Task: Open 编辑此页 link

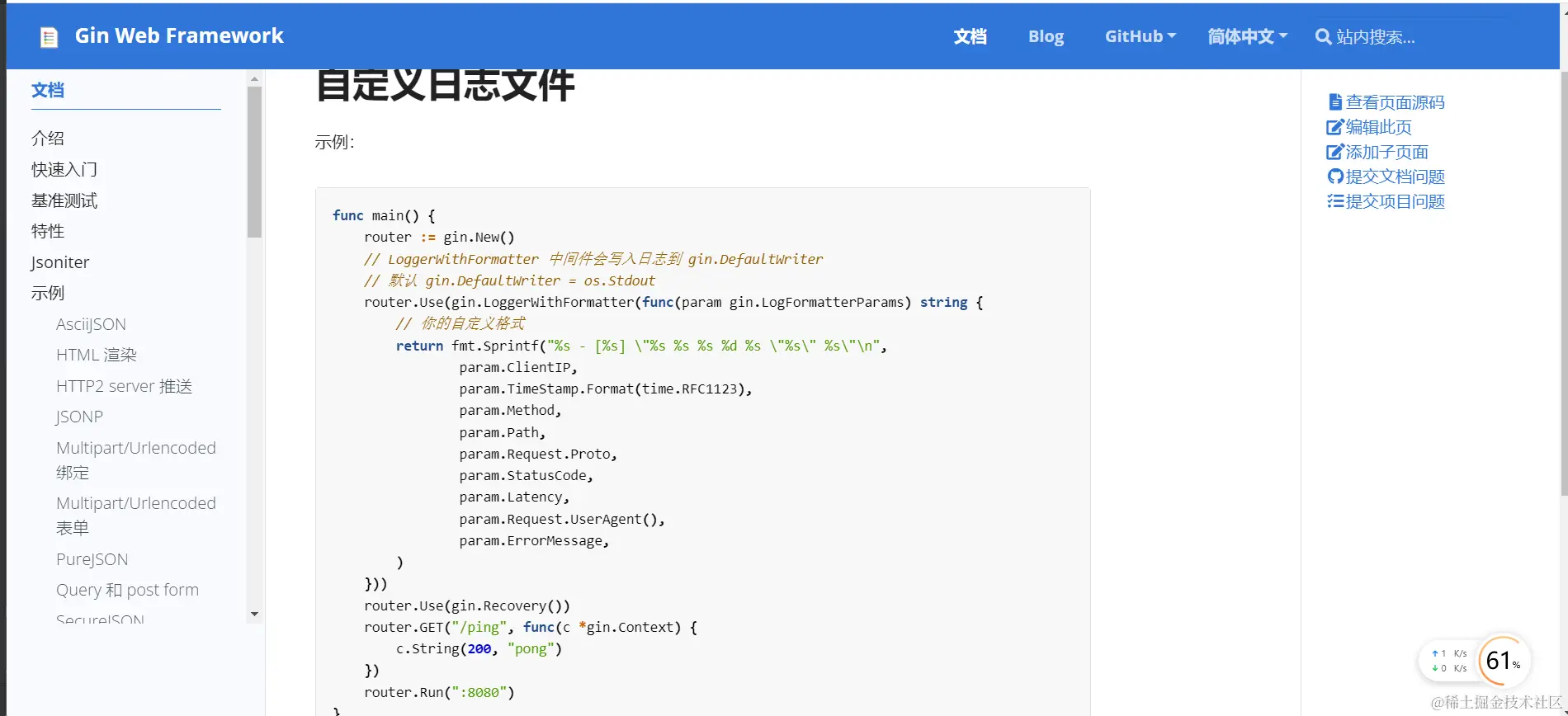Action: click(1378, 127)
